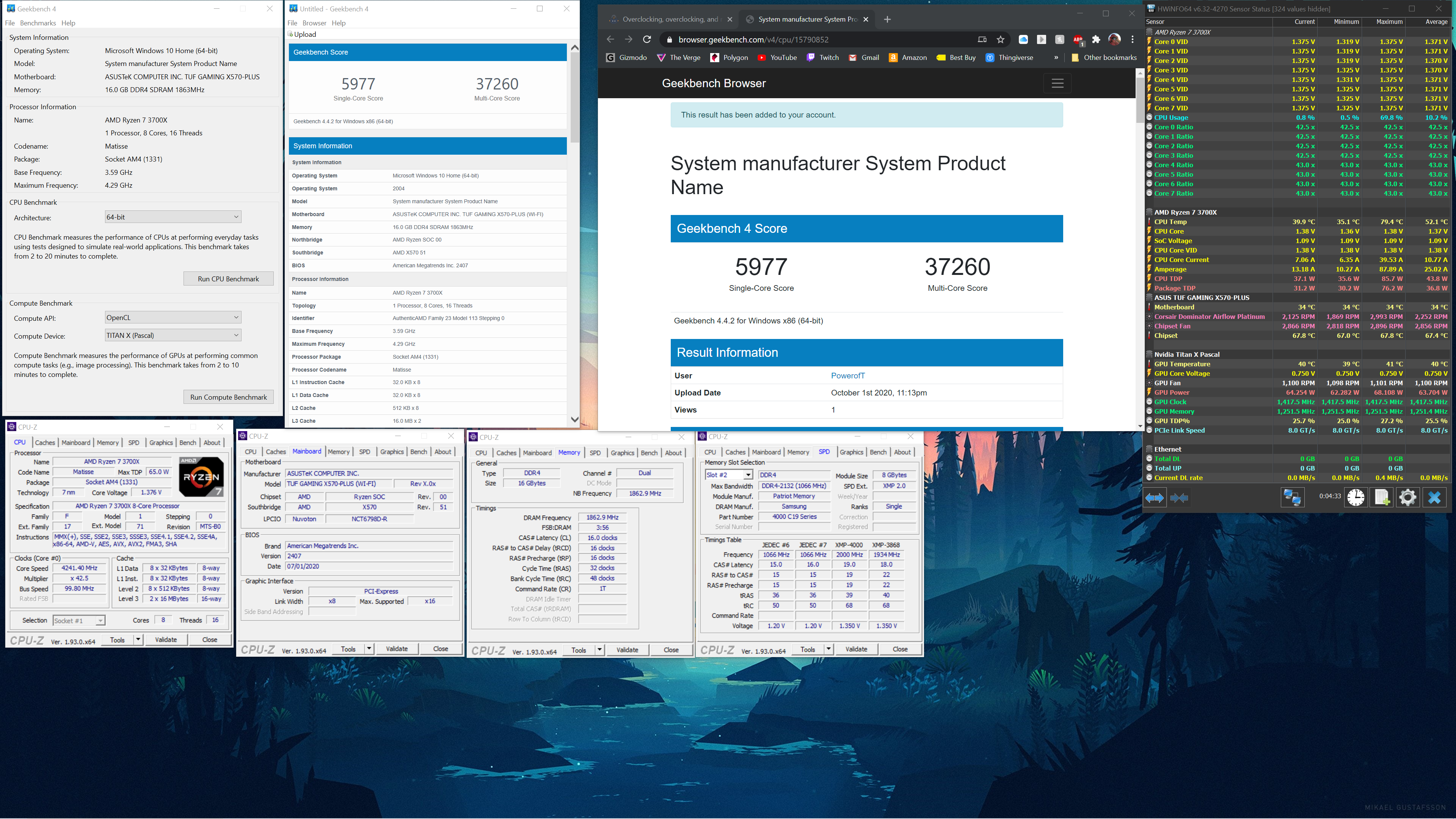
Task: Select the CPU Temp sensor row
Action: click(x=1297, y=221)
